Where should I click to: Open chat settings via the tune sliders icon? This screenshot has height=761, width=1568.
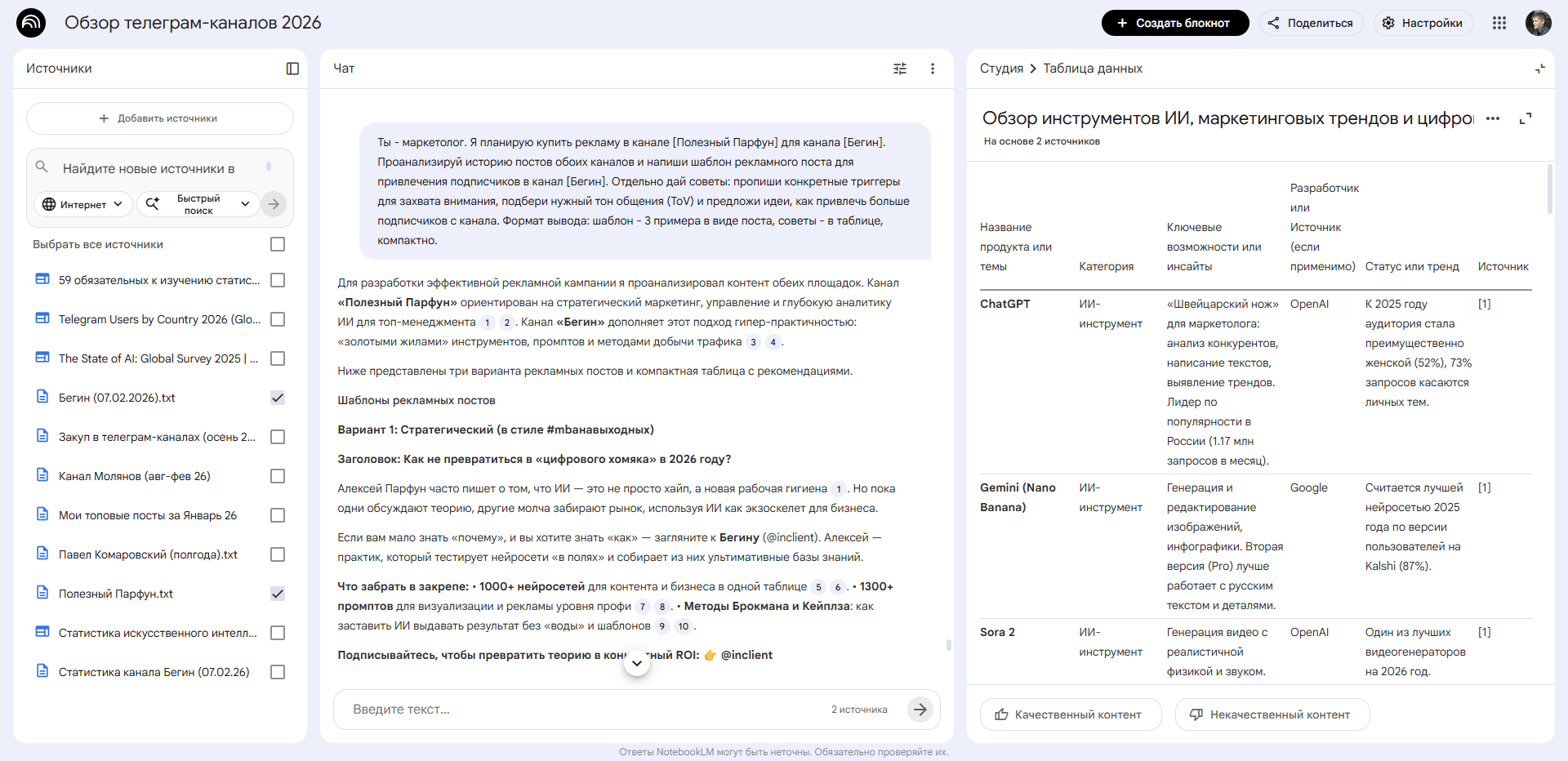click(x=900, y=69)
